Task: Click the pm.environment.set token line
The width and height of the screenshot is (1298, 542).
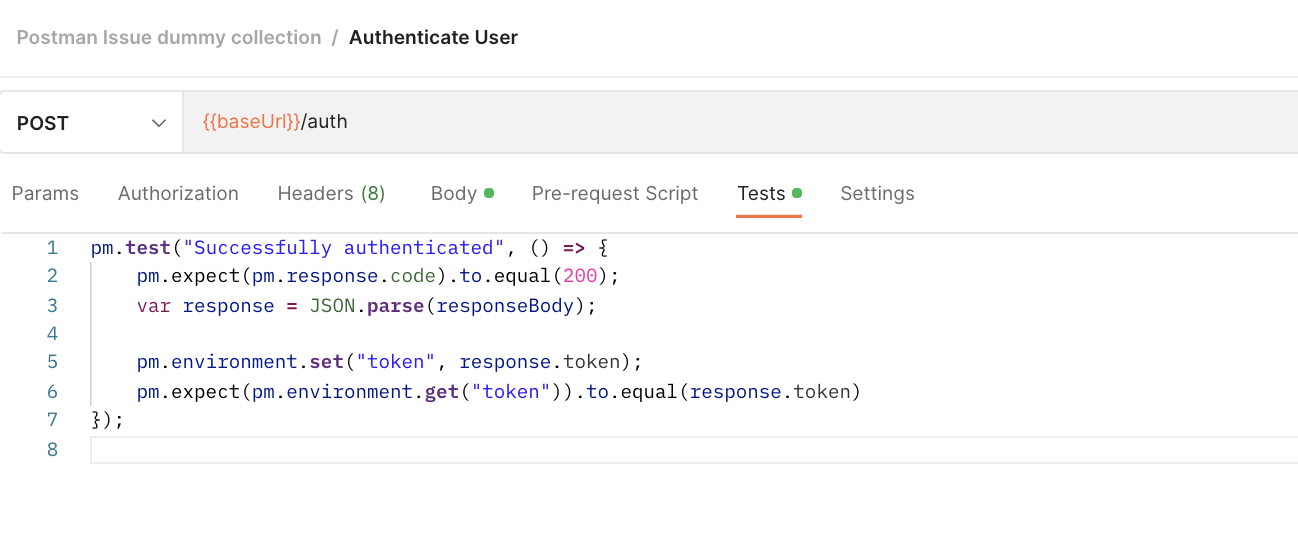Action: click(389, 363)
